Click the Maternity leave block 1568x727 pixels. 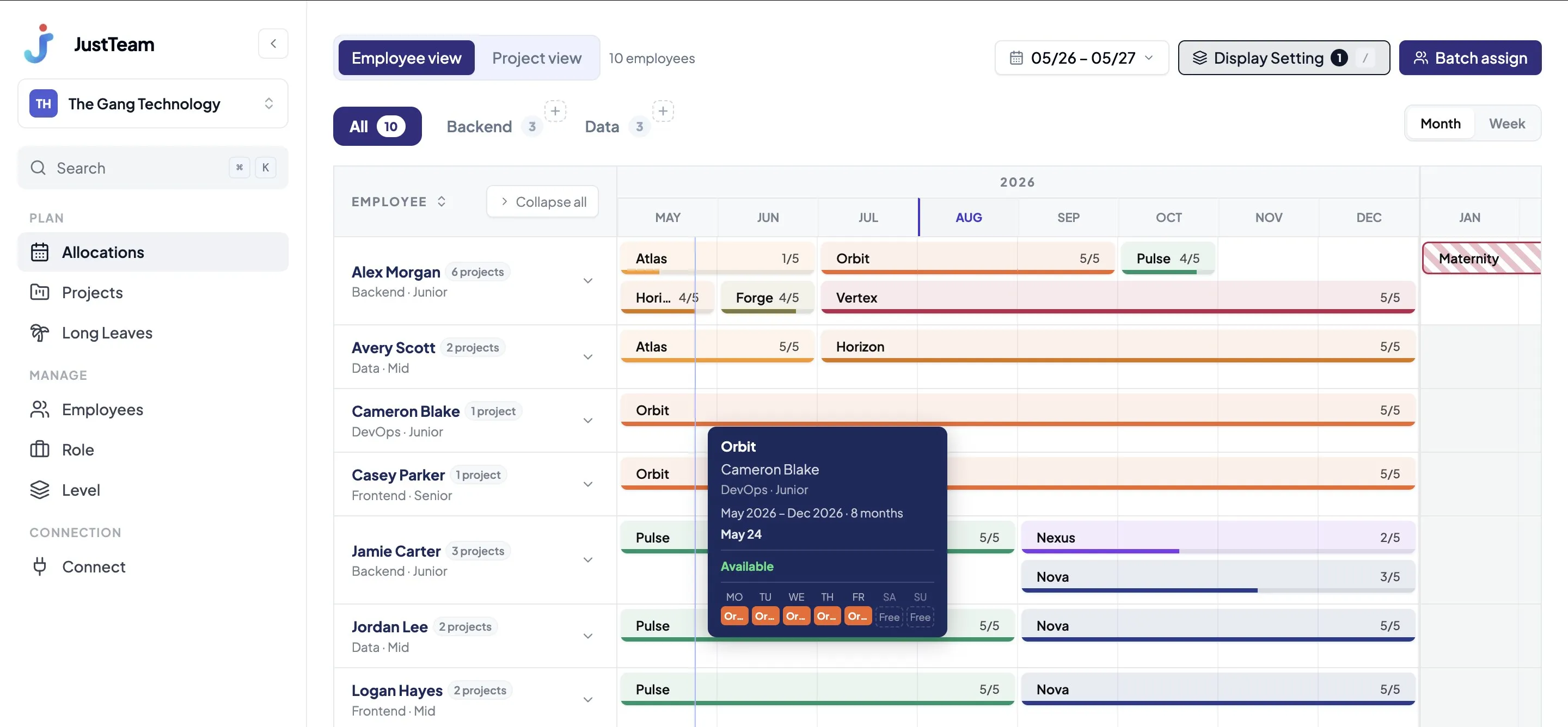pyautogui.click(x=1481, y=258)
